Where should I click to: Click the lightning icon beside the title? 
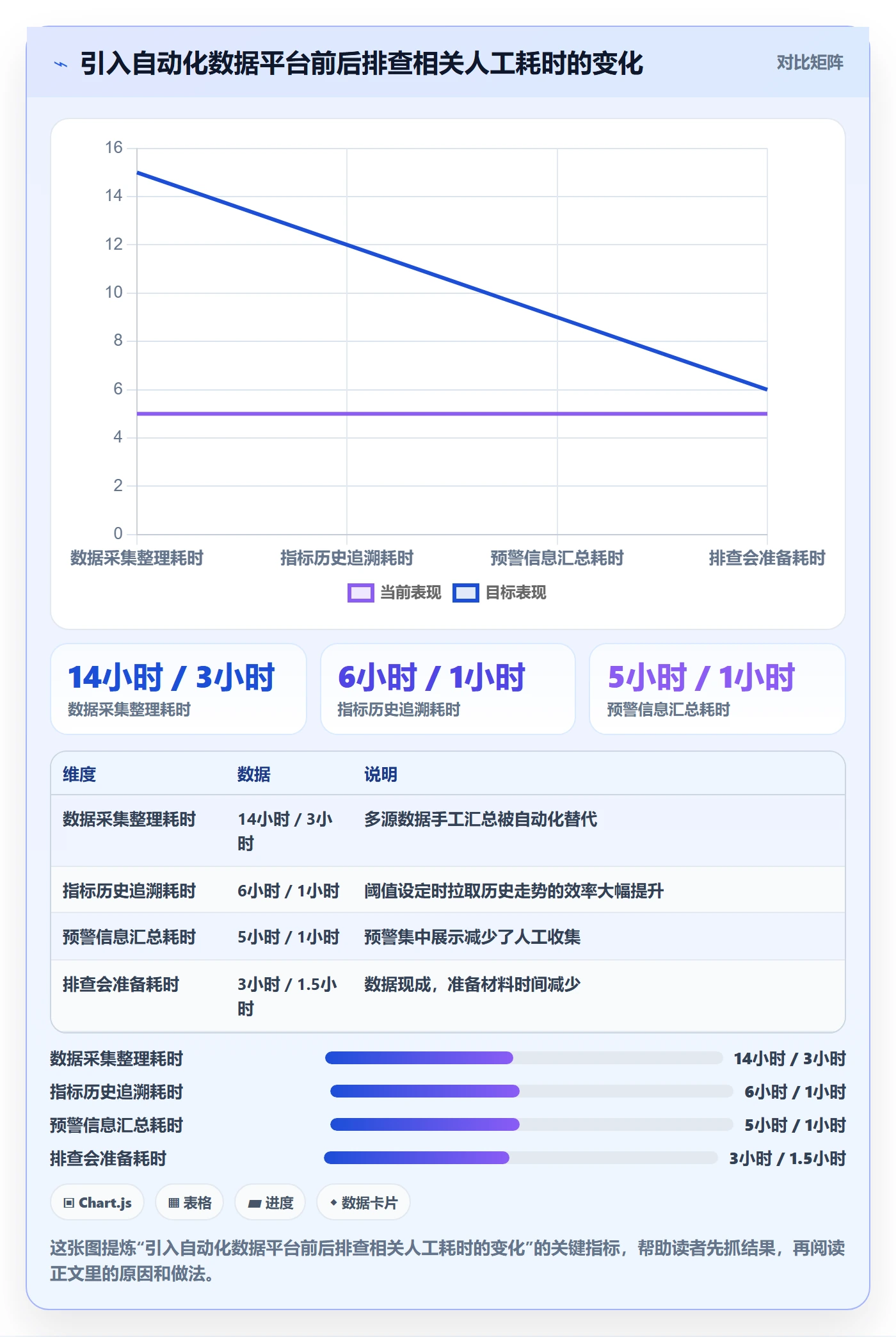point(61,64)
